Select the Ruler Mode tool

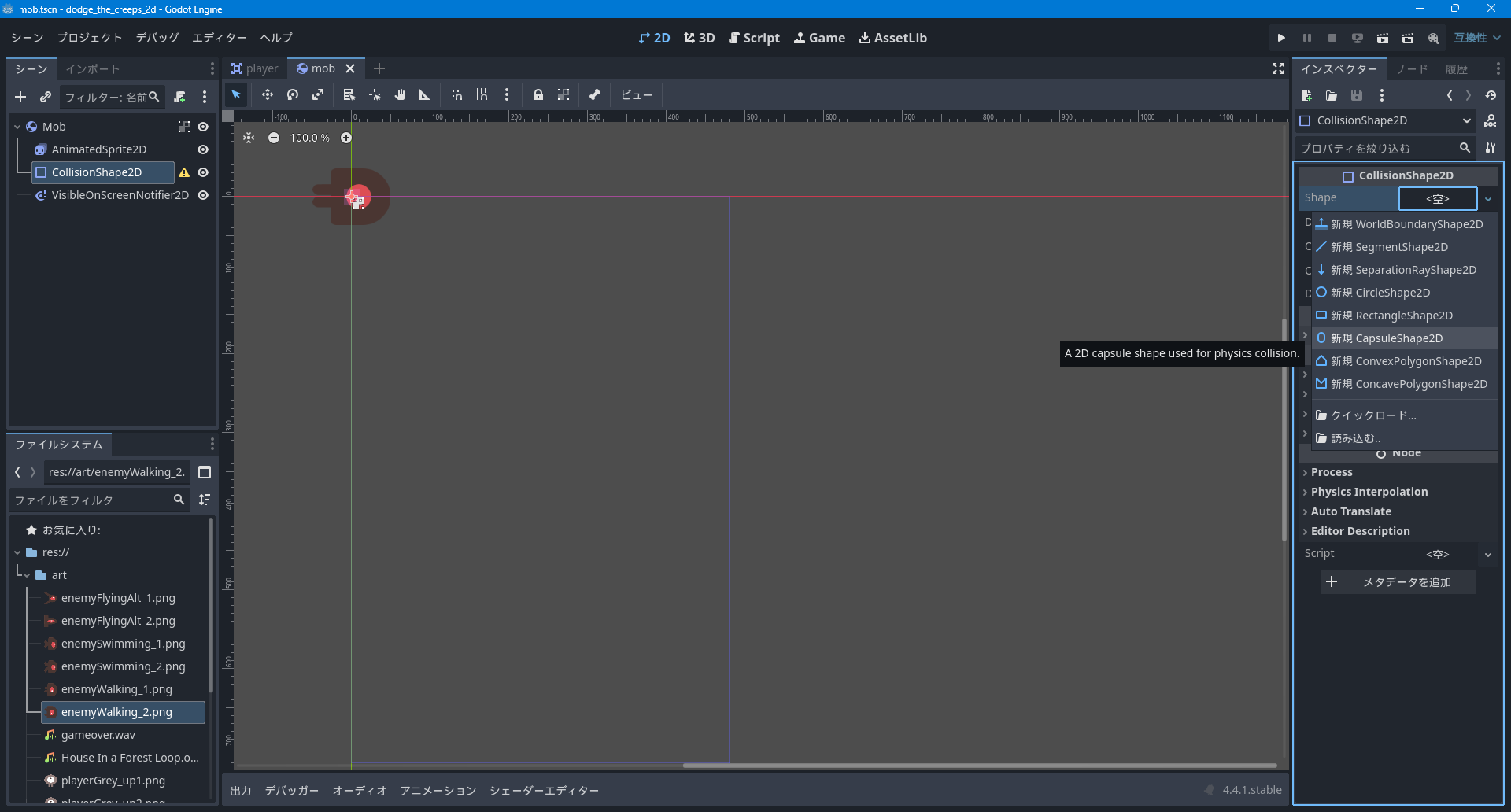click(425, 95)
